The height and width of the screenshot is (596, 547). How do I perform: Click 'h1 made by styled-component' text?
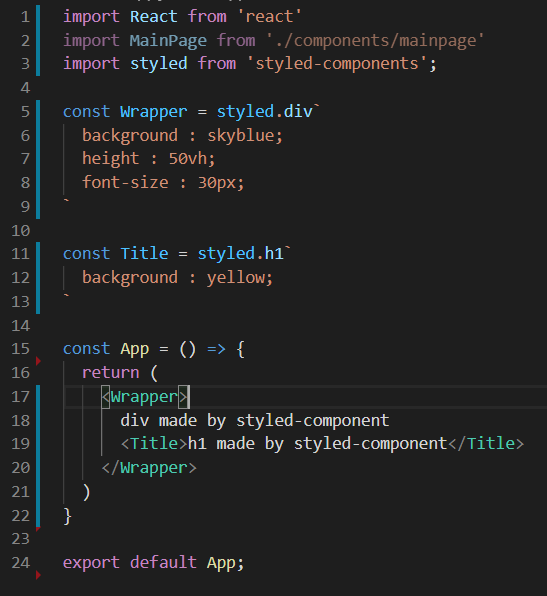click(x=317, y=444)
